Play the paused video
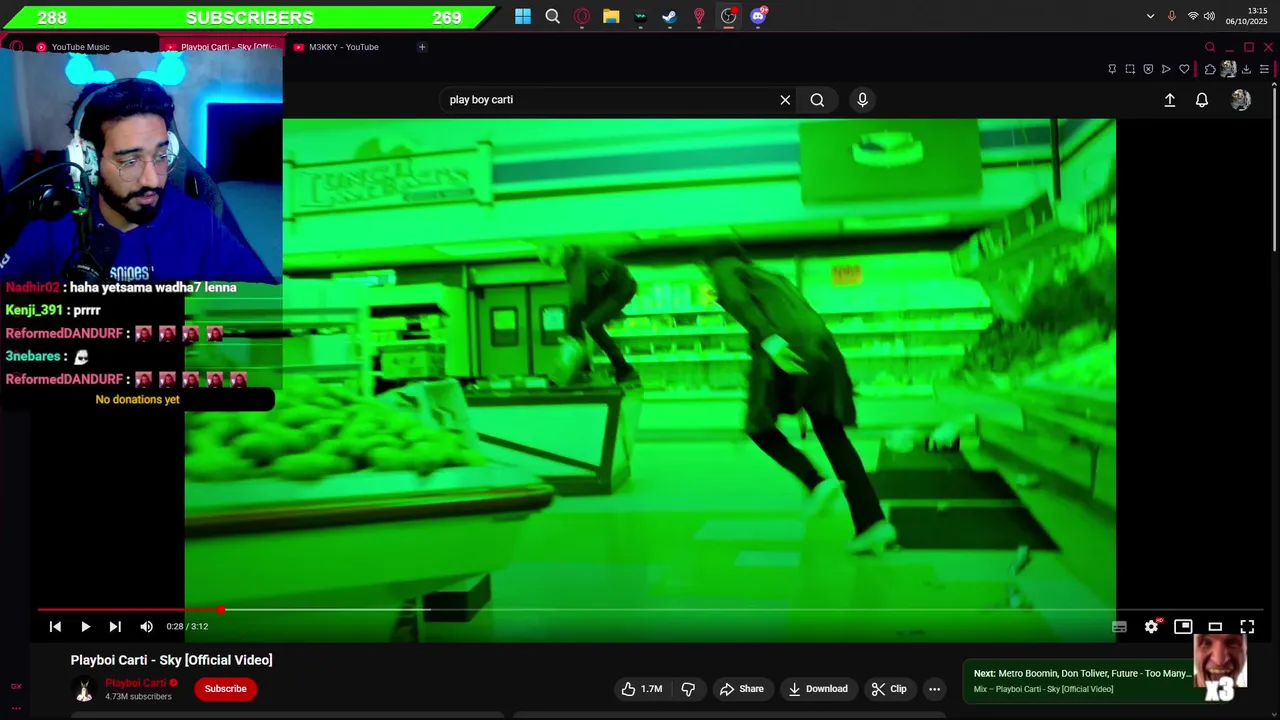 pyautogui.click(x=85, y=626)
